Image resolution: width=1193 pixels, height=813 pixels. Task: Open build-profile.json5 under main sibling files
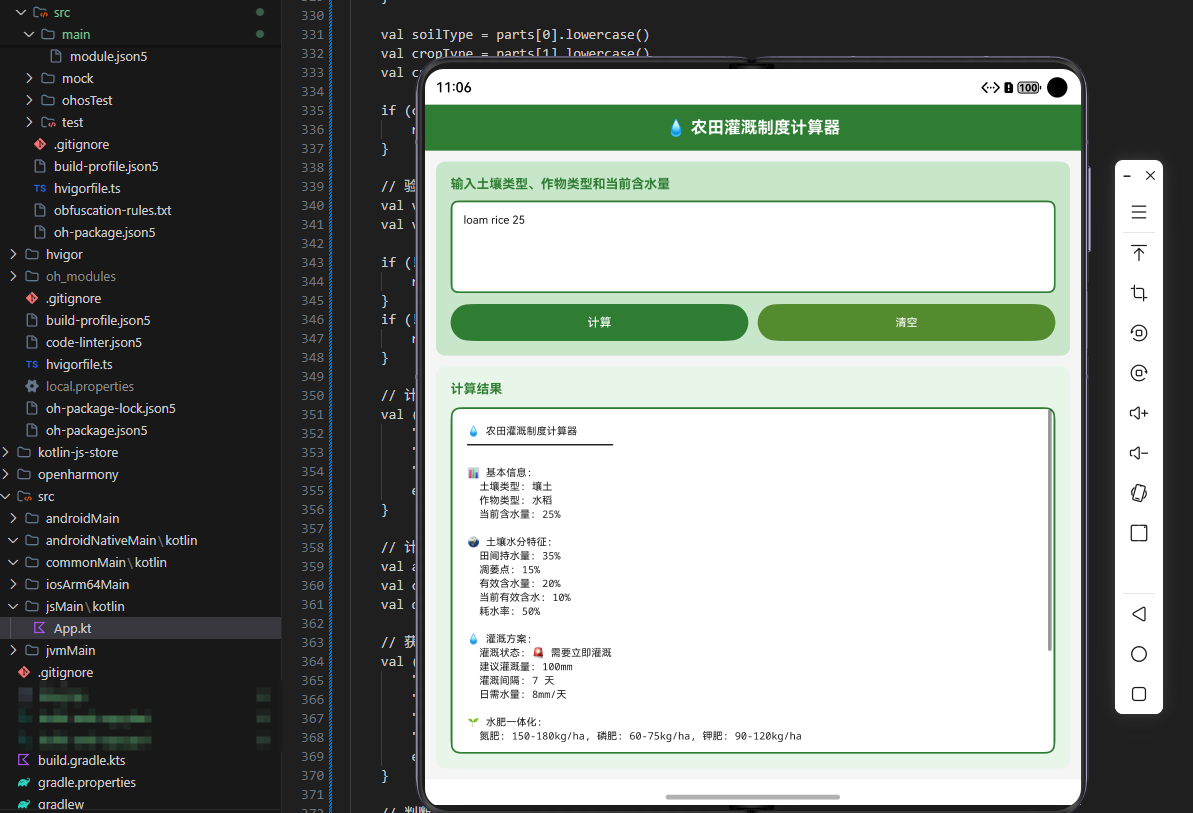106,167
